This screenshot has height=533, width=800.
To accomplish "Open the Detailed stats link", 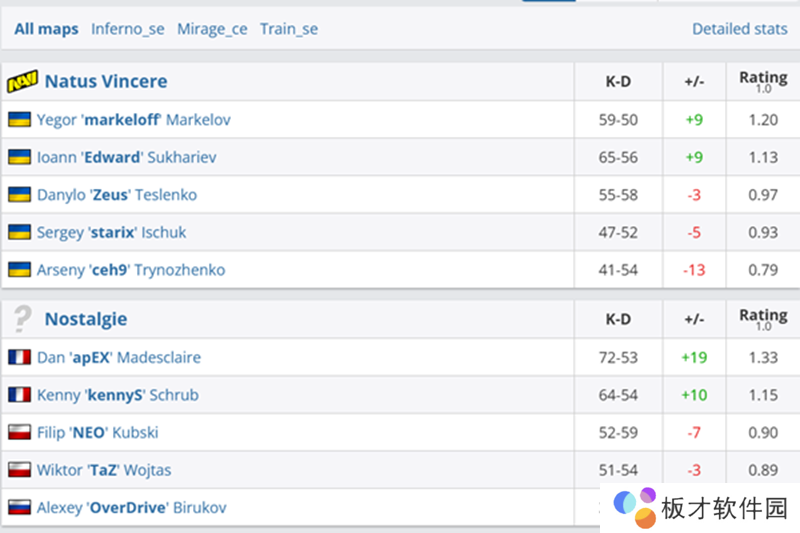I will 740,29.
